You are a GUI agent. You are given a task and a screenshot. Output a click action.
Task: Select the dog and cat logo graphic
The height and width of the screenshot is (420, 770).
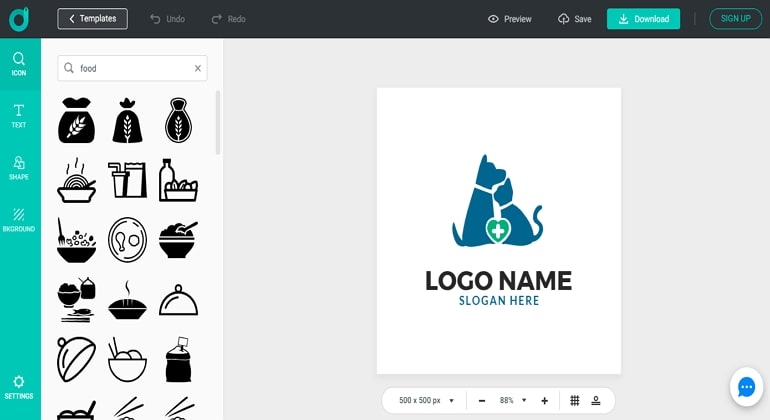click(497, 200)
